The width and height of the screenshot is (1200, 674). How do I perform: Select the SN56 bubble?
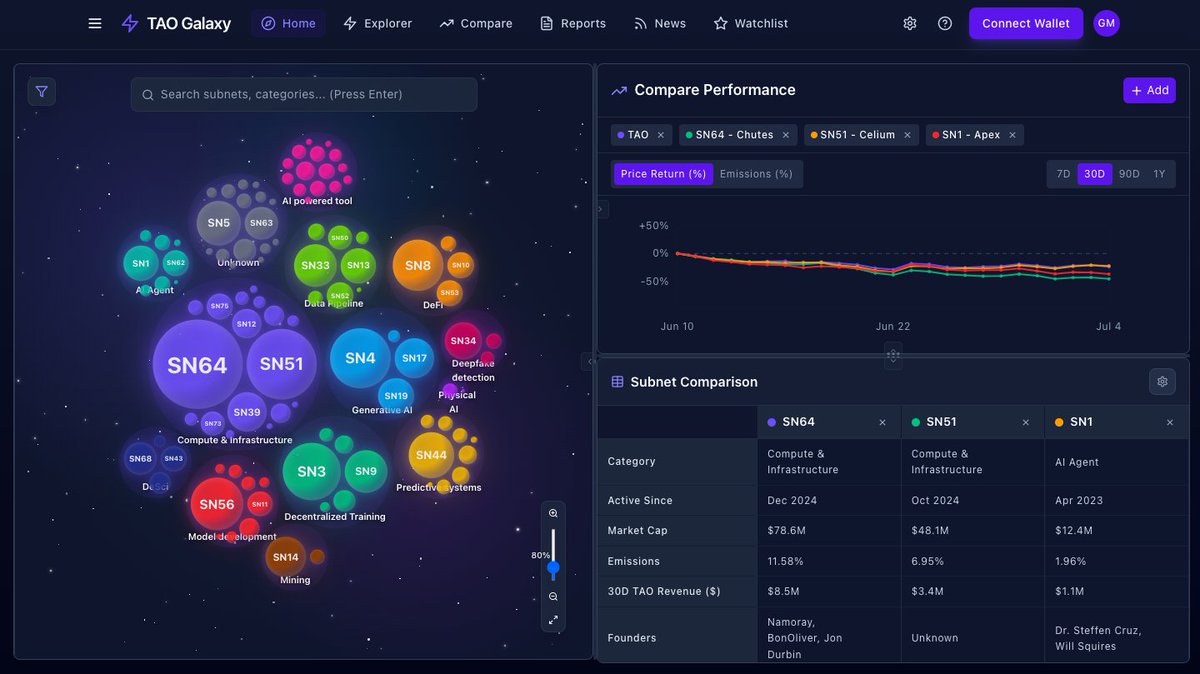point(217,504)
